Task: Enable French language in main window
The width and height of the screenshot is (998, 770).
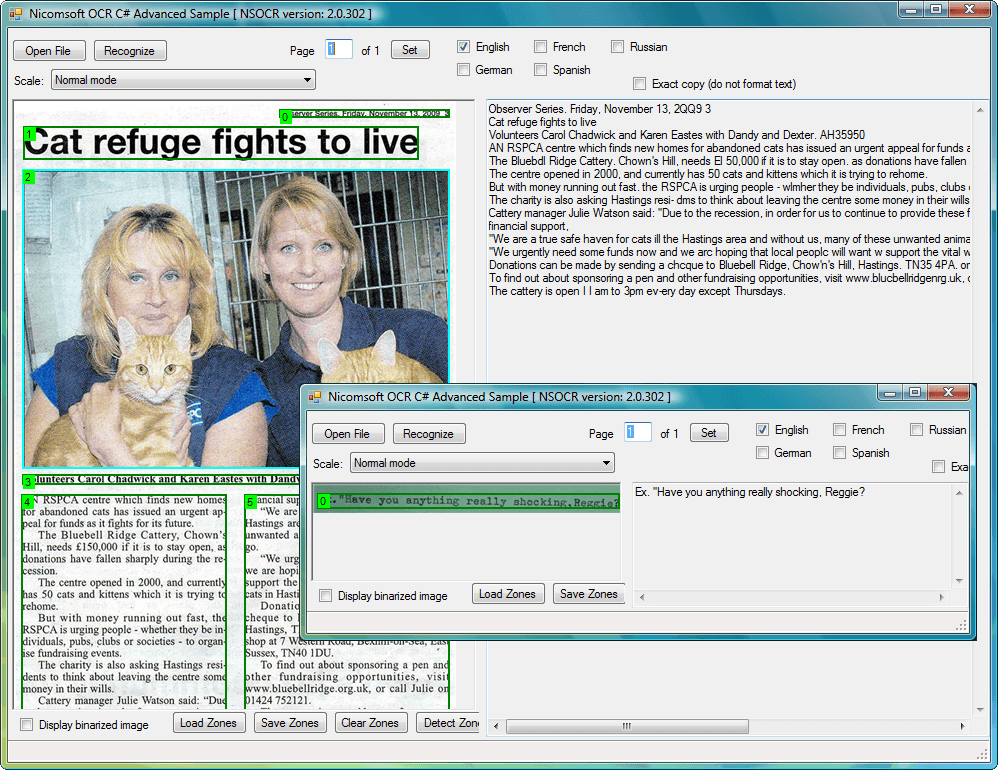Action: tap(540, 46)
